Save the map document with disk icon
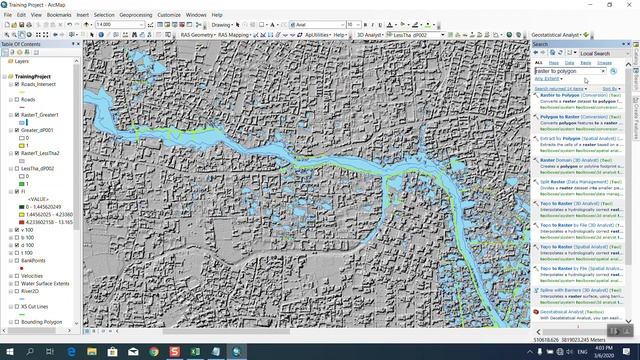The width and height of the screenshot is (640, 360). (22, 25)
